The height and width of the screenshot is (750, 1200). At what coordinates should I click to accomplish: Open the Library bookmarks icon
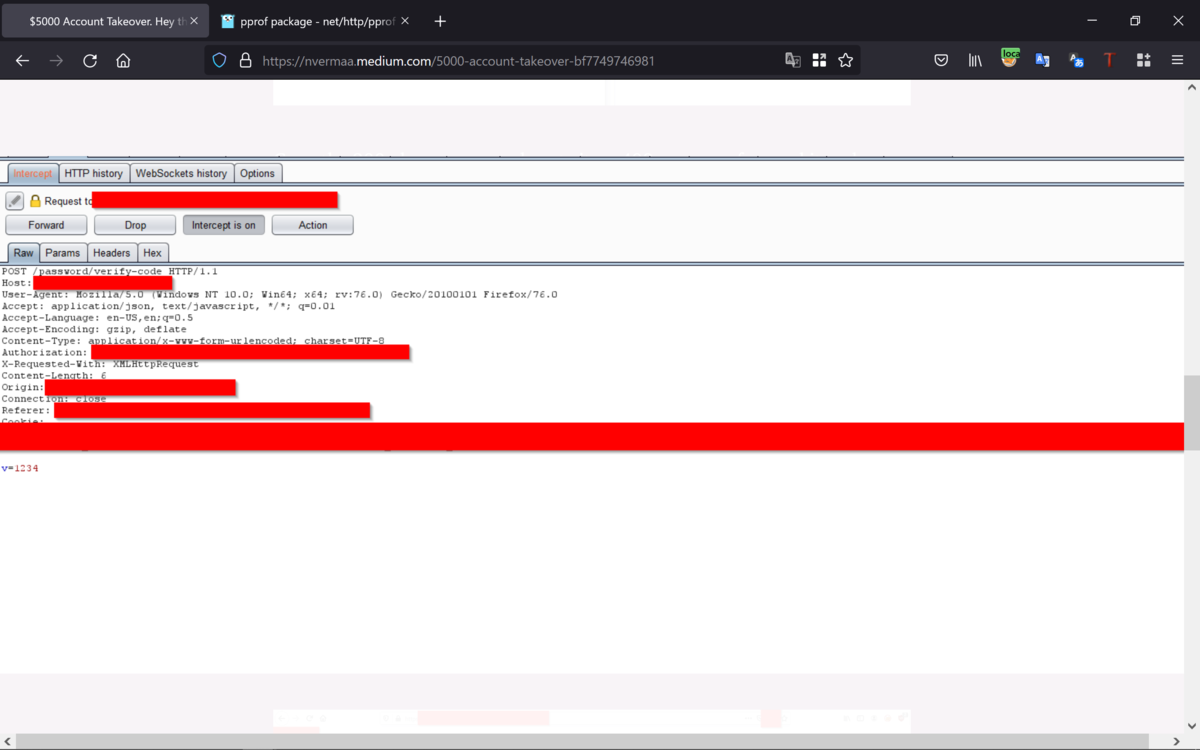click(x=975, y=61)
